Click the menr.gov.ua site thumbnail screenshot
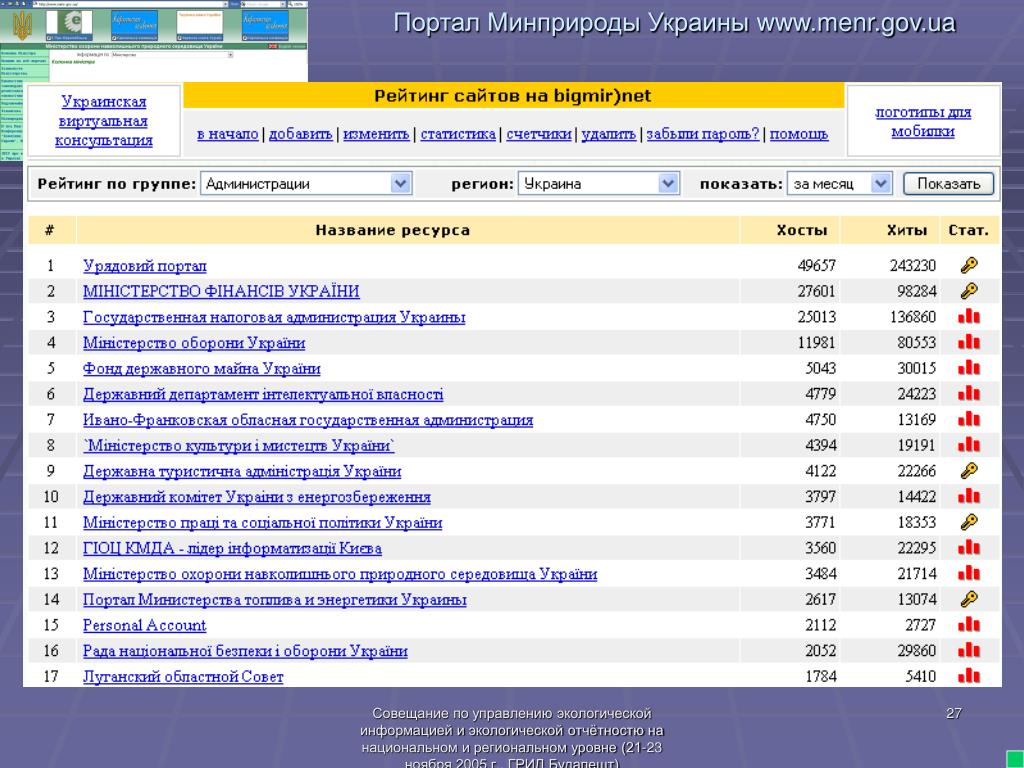Image resolution: width=1024 pixels, height=768 pixels. pos(153,40)
